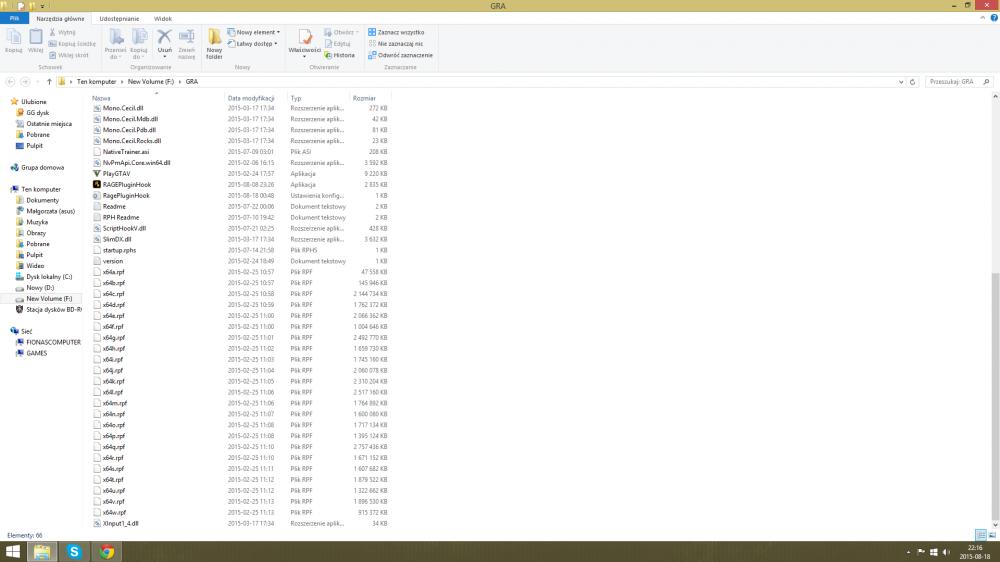Open the address bar history dropdown

901,82
